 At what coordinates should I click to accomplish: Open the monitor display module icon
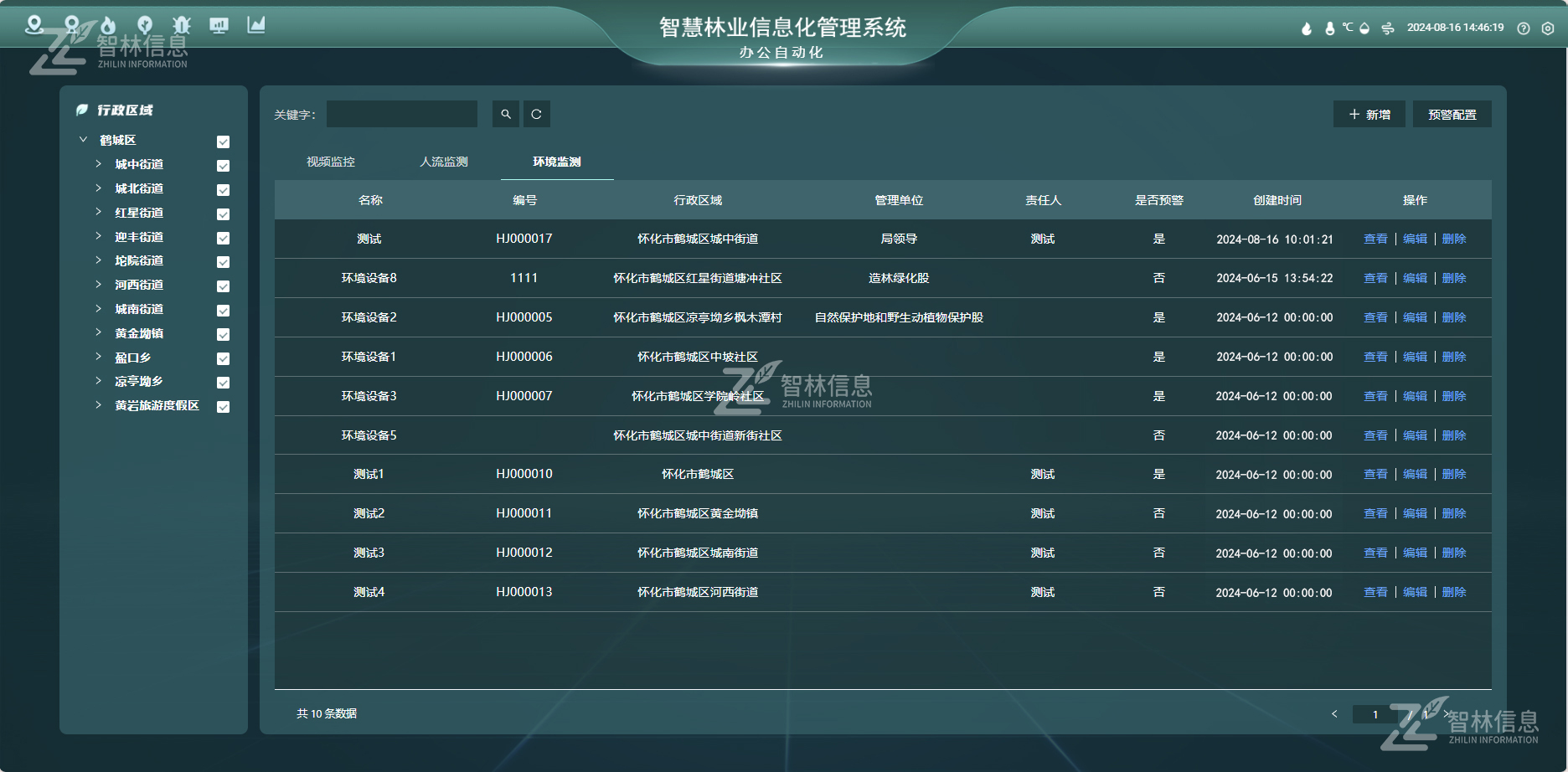click(219, 25)
